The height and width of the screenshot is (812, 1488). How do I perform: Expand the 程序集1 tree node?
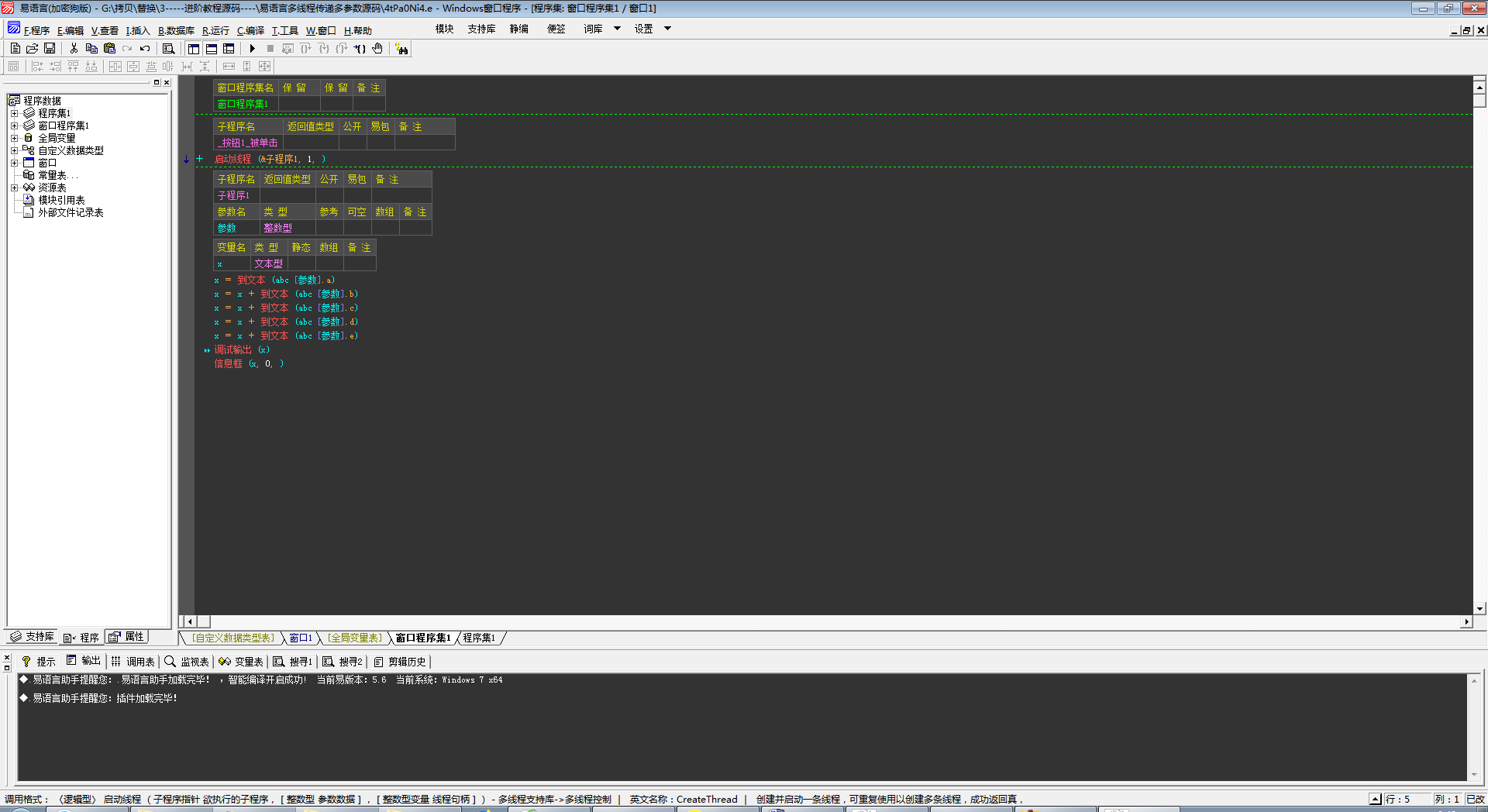[x=14, y=113]
